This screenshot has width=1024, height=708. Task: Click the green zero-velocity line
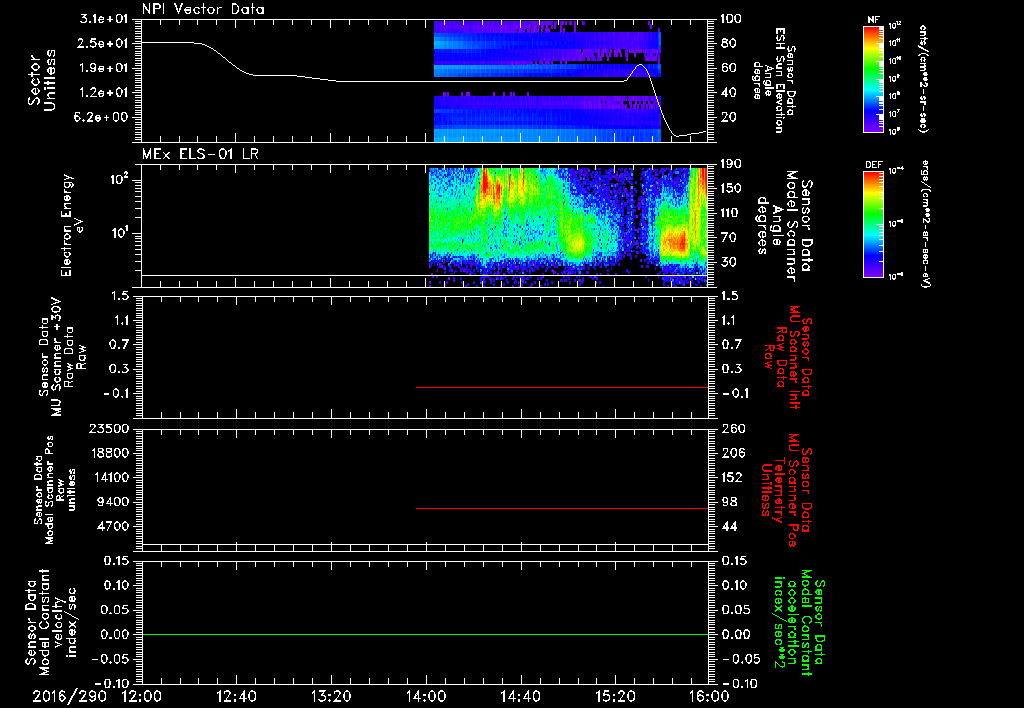coord(425,634)
